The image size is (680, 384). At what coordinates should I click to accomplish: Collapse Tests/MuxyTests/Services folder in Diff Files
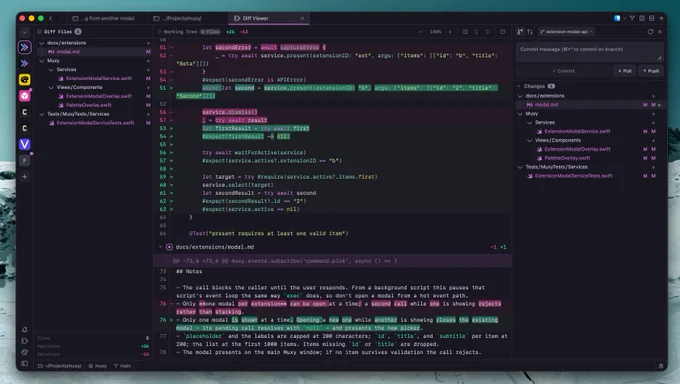click(x=42, y=114)
